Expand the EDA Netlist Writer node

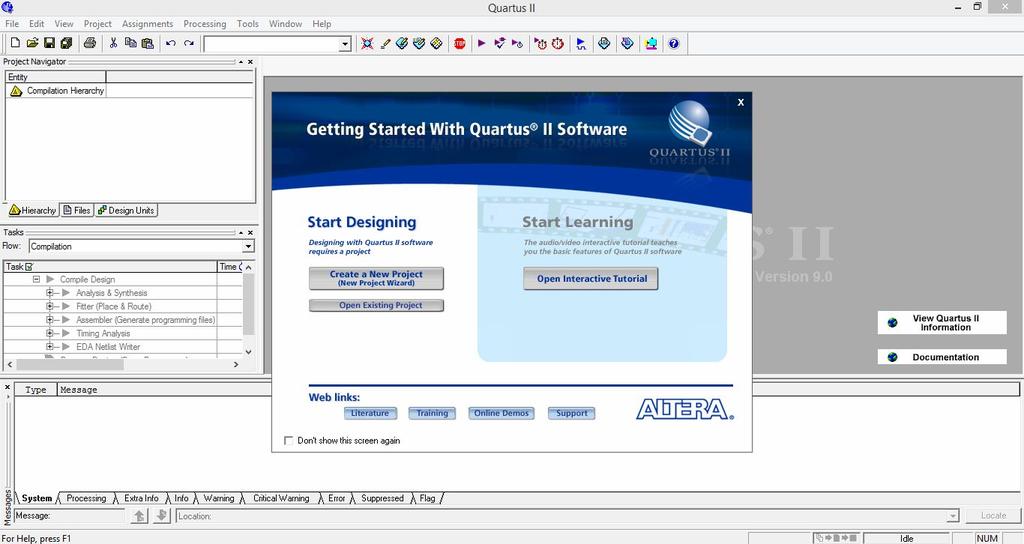[50, 346]
